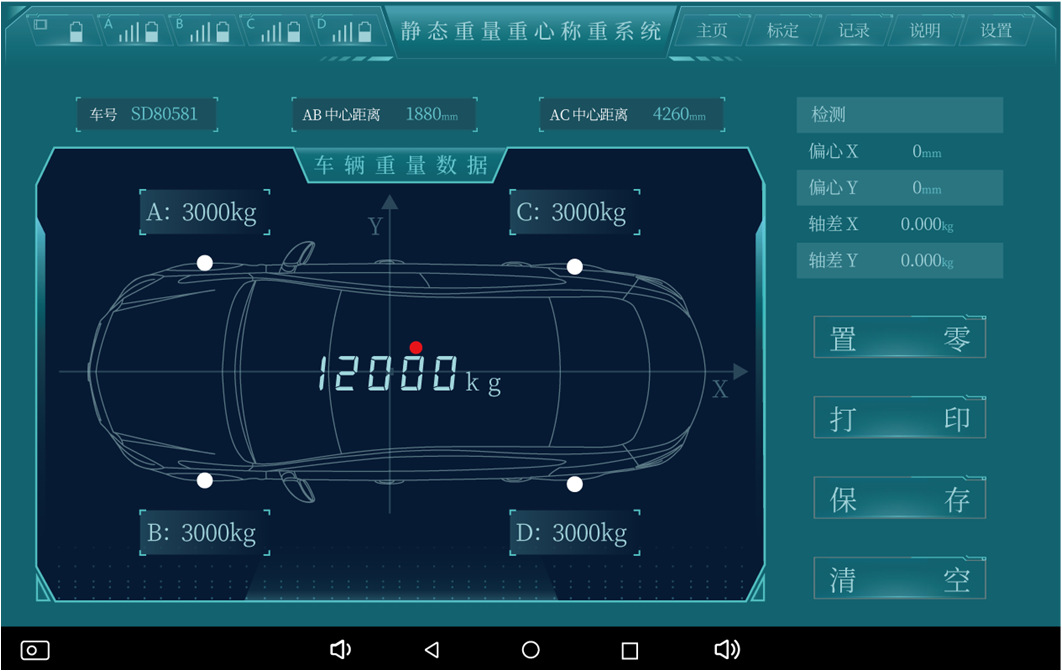Tap the right speaker volume icon
Viewport: 1062px width, 671px height.
click(x=727, y=649)
